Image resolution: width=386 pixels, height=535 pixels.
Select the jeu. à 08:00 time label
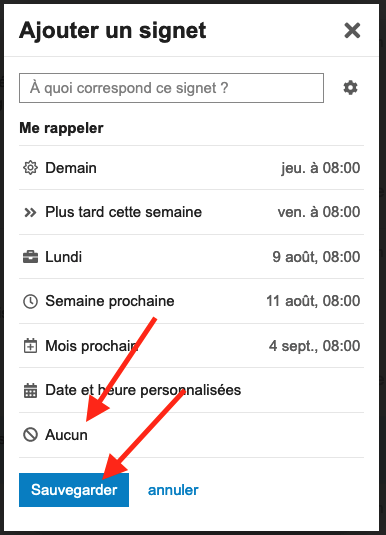(x=320, y=168)
